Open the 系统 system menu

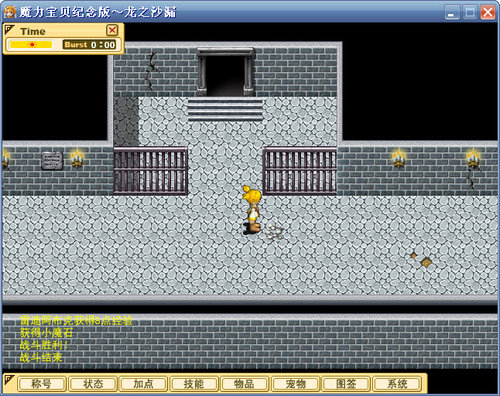(x=397, y=384)
